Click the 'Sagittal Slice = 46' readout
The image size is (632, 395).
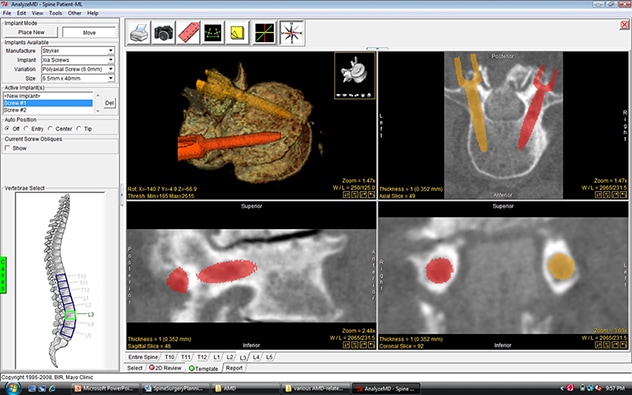149,346
